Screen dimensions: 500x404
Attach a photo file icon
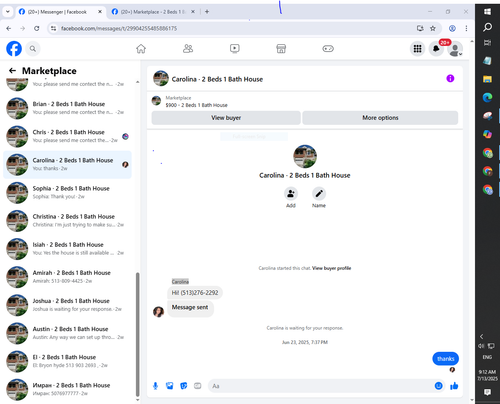pos(170,386)
